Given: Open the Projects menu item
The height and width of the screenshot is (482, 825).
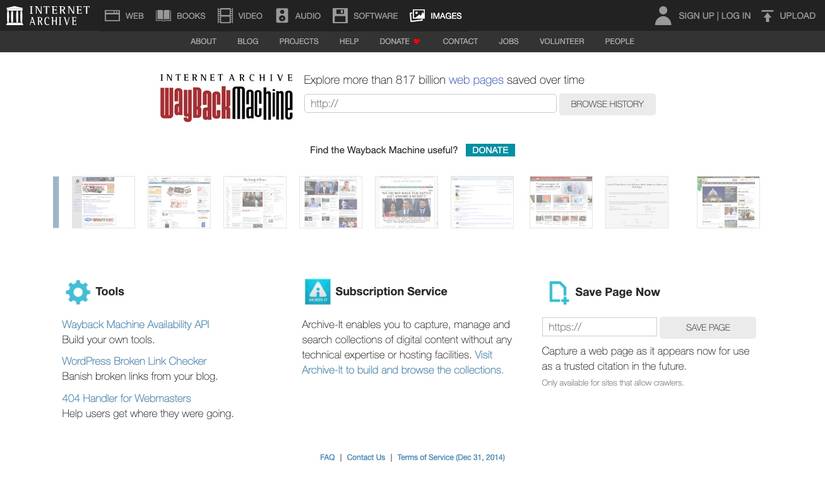Looking at the screenshot, I should click(x=298, y=41).
